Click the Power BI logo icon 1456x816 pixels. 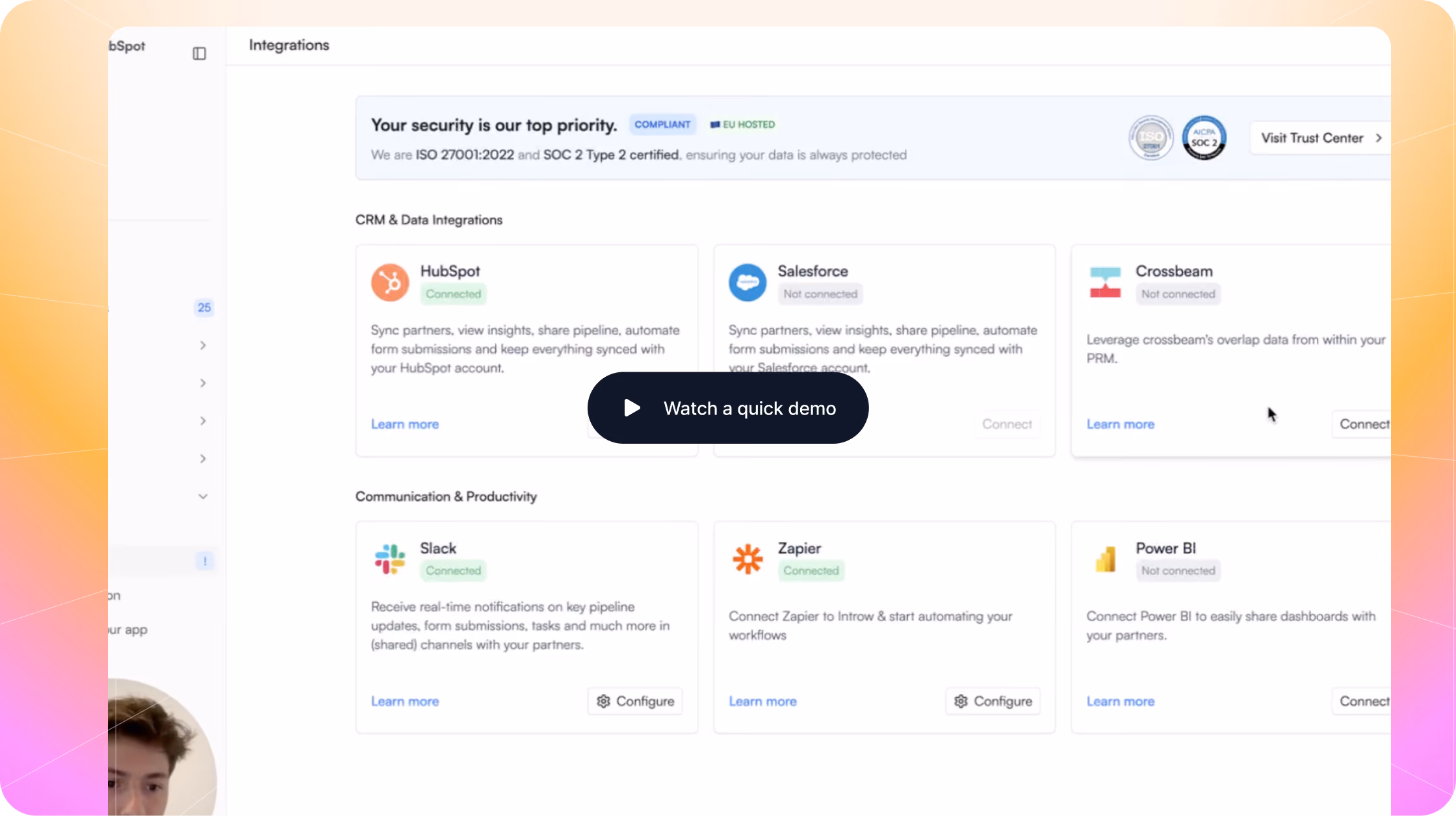point(1105,559)
